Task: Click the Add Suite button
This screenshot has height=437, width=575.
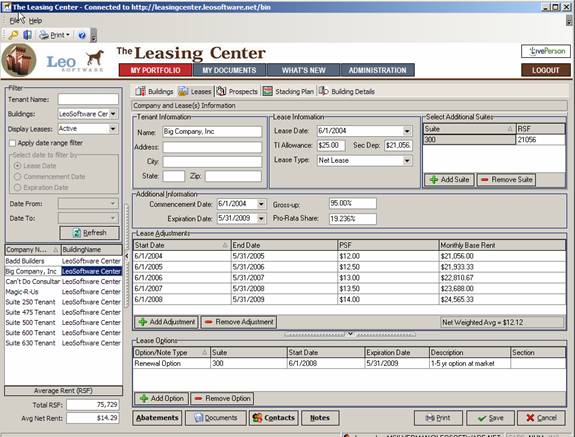Action: click(x=450, y=180)
